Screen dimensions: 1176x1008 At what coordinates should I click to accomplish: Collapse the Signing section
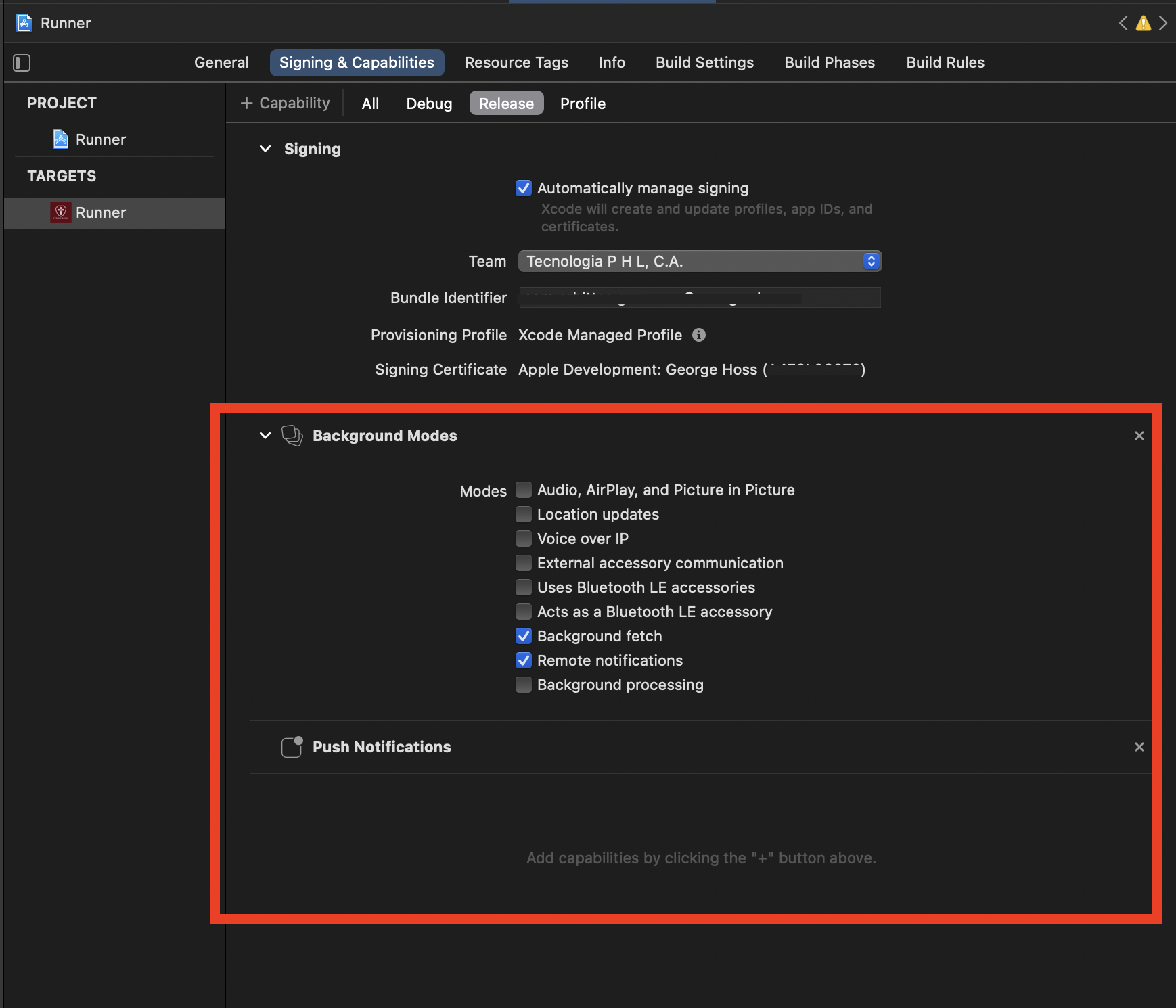coord(265,149)
